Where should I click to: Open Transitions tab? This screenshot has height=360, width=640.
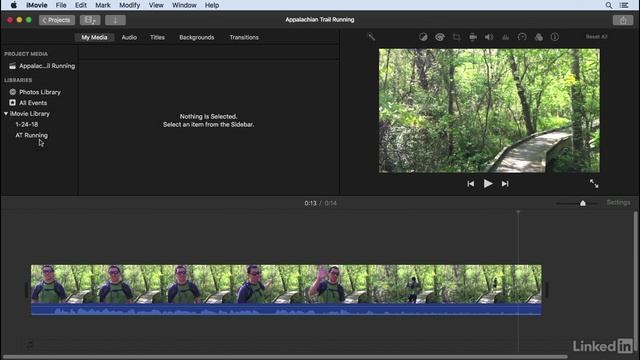point(244,37)
